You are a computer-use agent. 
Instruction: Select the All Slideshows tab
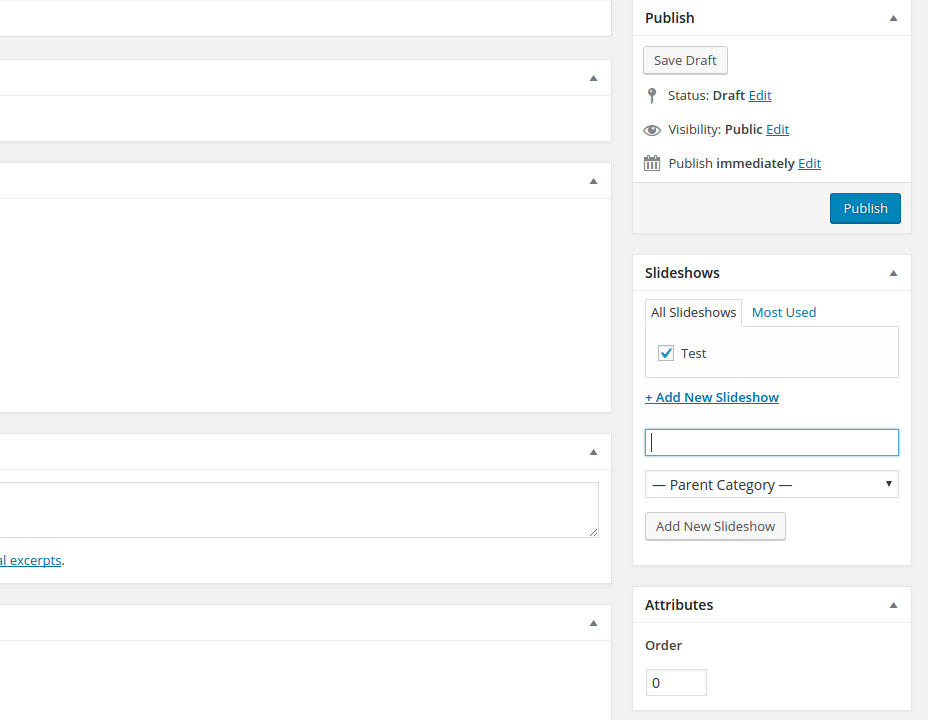click(x=693, y=312)
